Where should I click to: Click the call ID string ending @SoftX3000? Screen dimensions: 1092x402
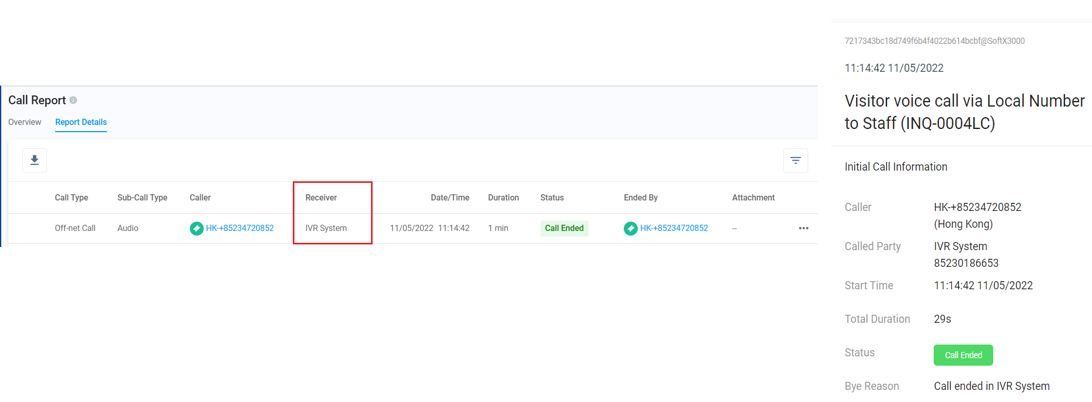(935, 41)
